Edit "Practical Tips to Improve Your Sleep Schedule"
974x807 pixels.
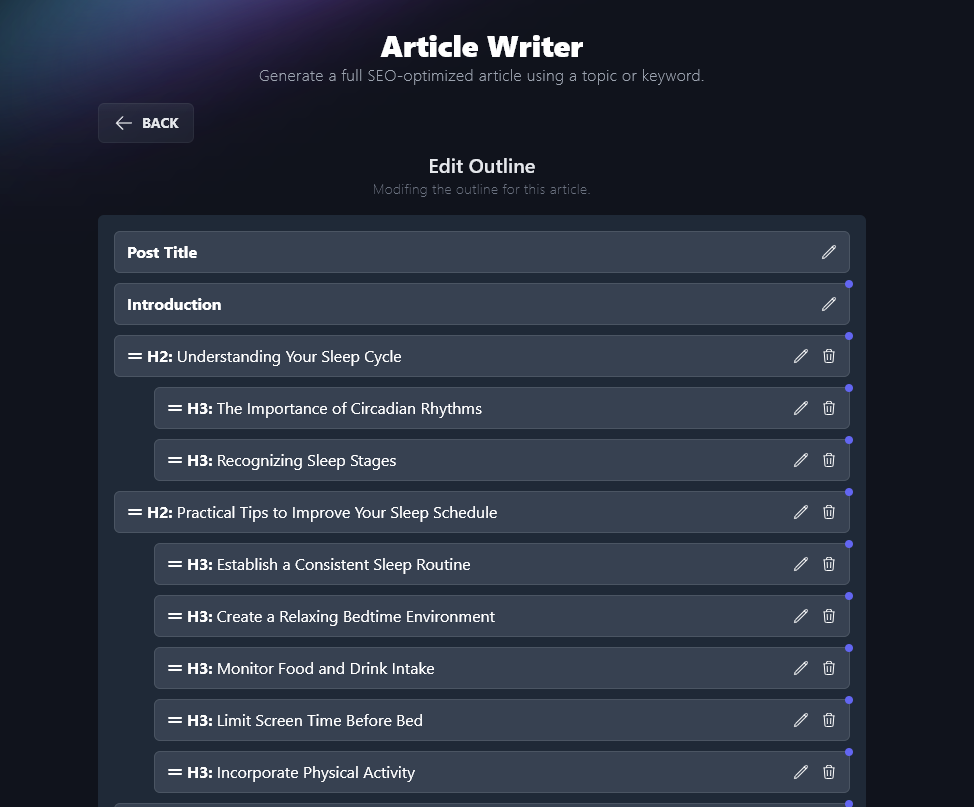(801, 512)
